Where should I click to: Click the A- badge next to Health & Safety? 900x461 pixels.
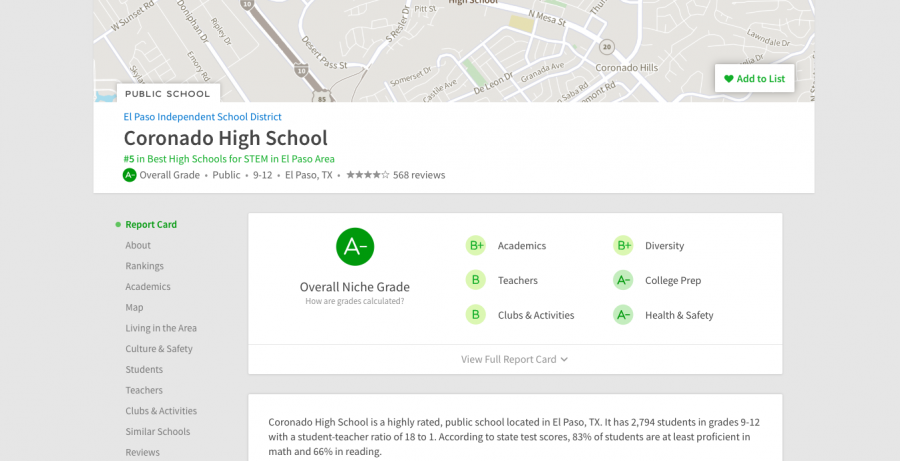623,315
